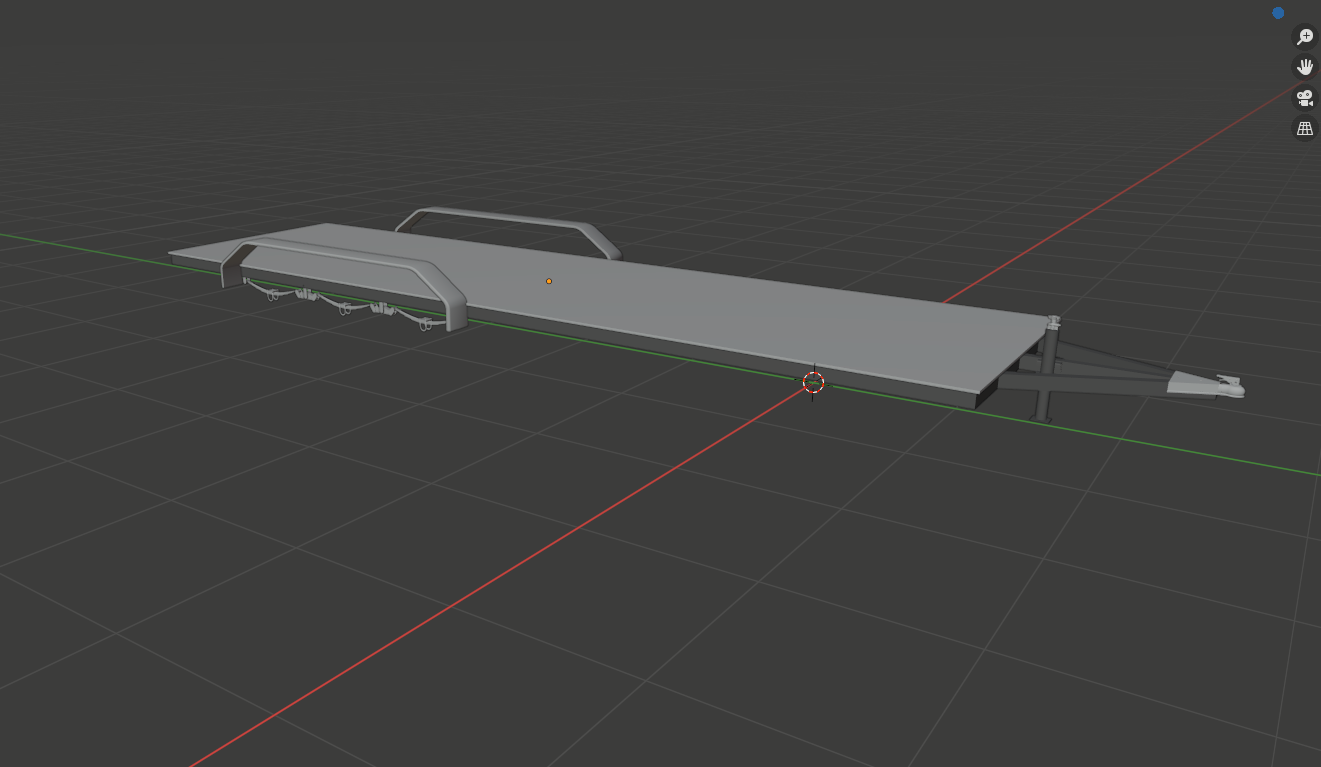Toggle the camera view icon
1321x767 pixels.
click(x=1305, y=98)
